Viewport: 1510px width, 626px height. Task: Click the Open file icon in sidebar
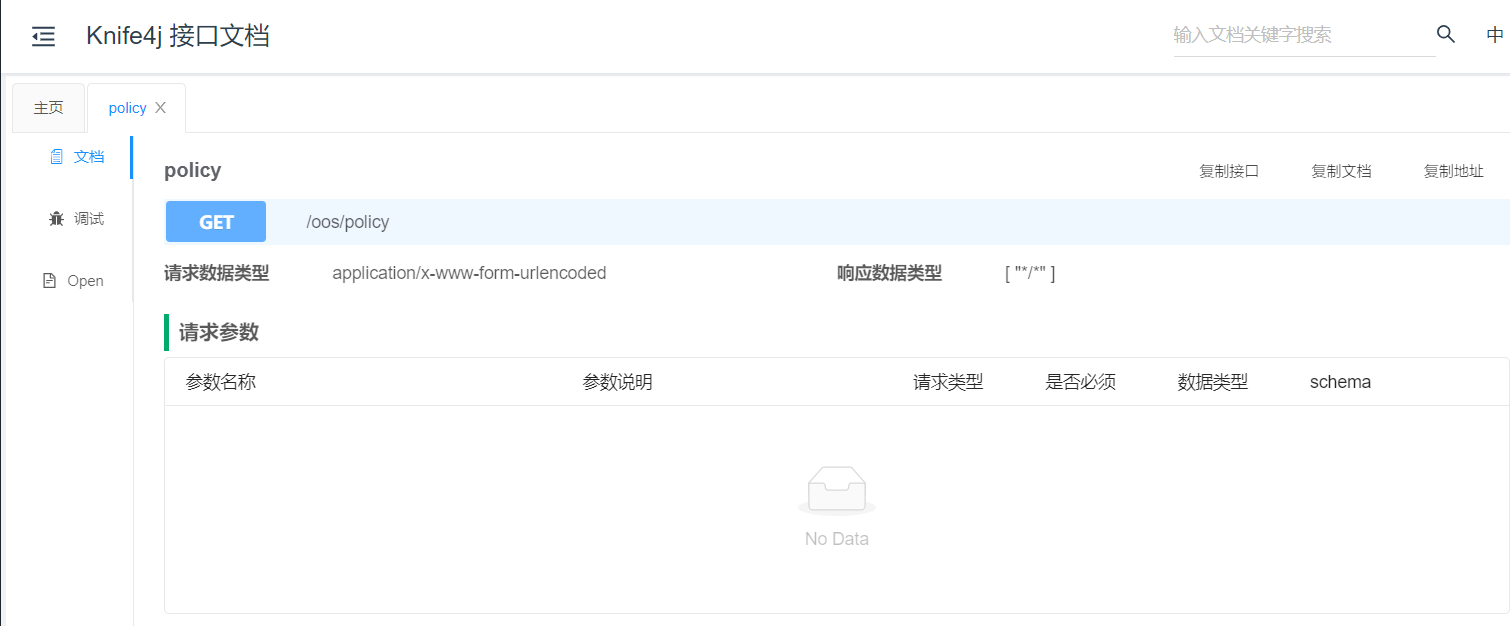click(x=49, y=280)
